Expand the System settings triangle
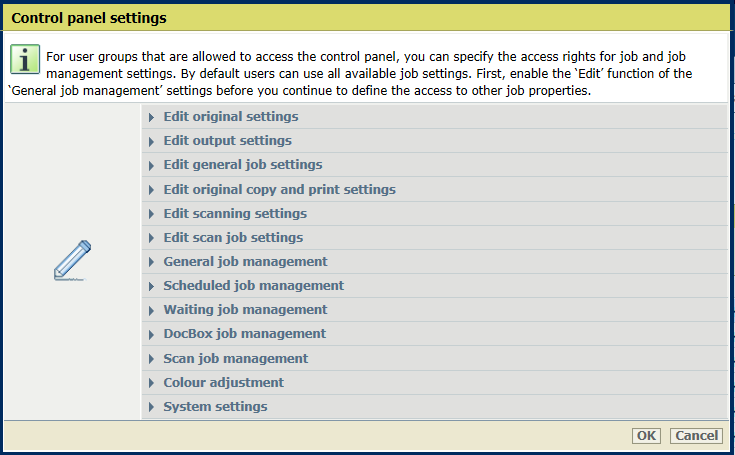Image resolution: width=735 pixels, height=455 pixels. (x=151, y=407)
